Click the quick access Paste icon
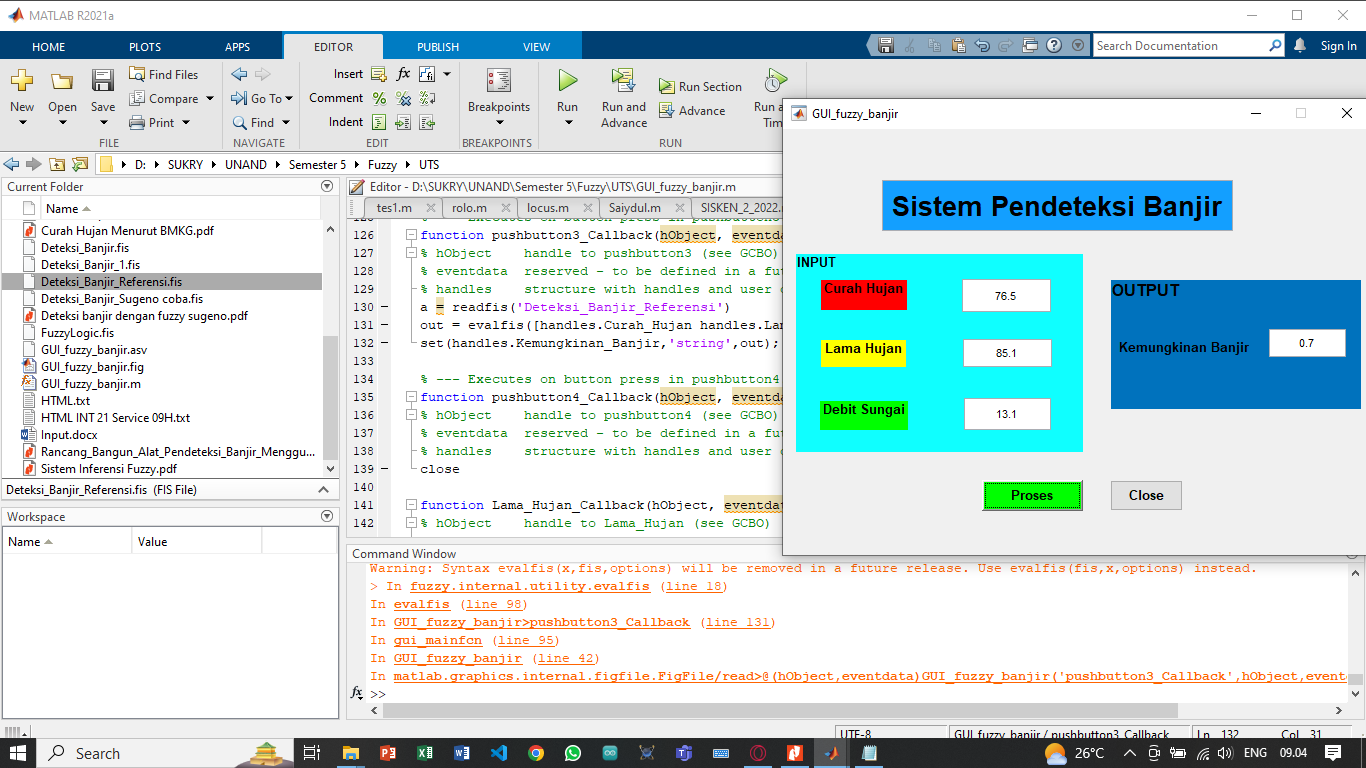Viewport: 1366px width, 768px height. tap(958, 46)
